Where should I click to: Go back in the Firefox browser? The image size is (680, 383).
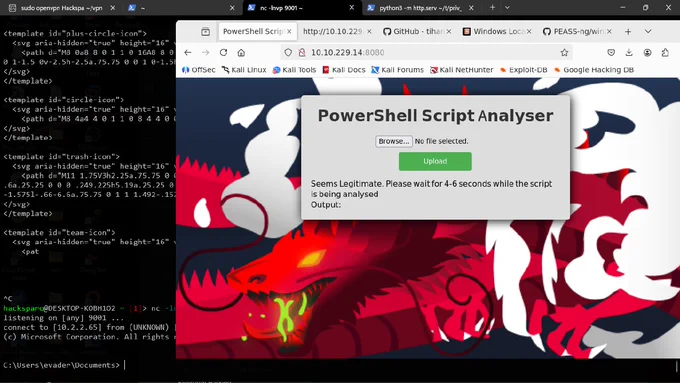(x=187, y=52)
